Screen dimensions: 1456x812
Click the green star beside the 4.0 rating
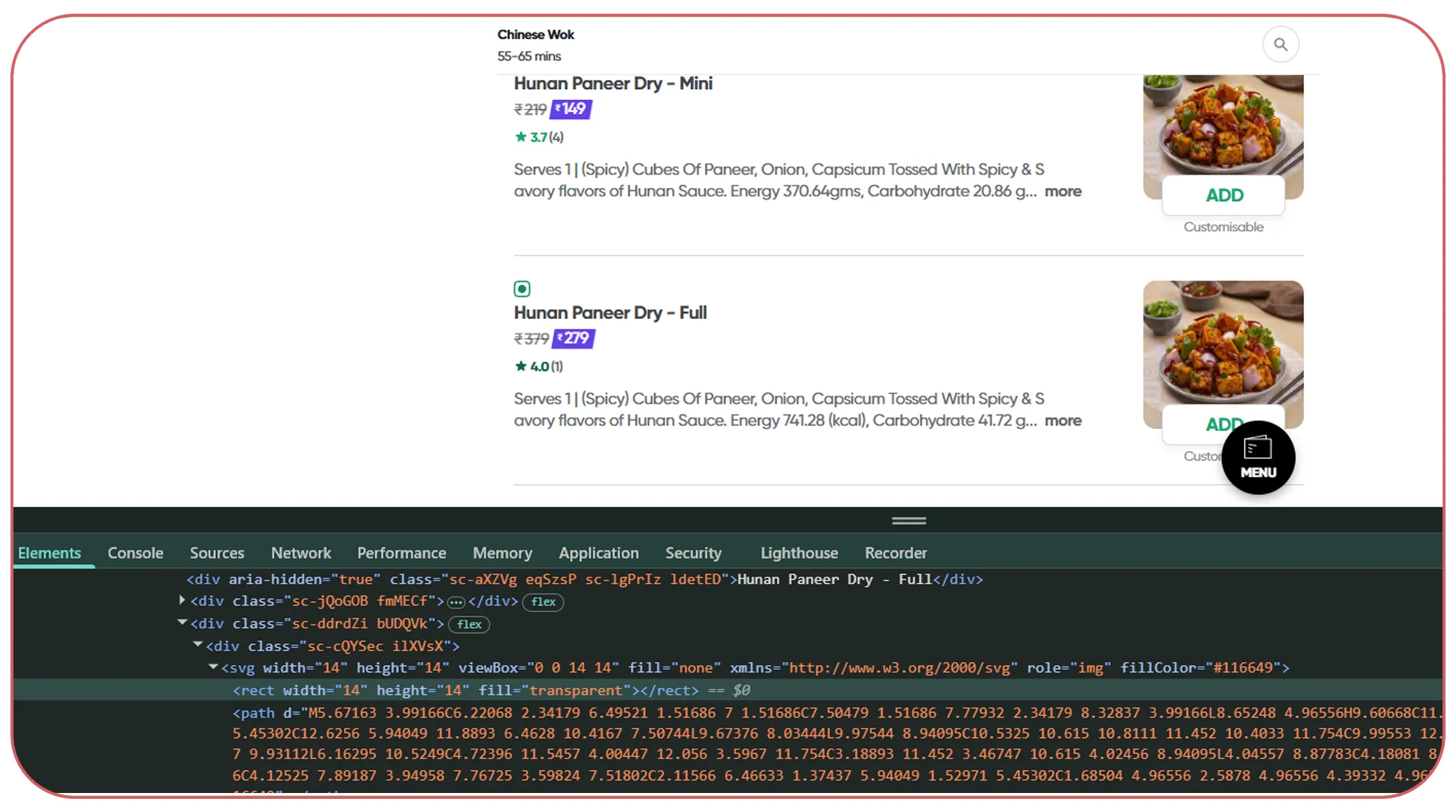click(521, 366)
